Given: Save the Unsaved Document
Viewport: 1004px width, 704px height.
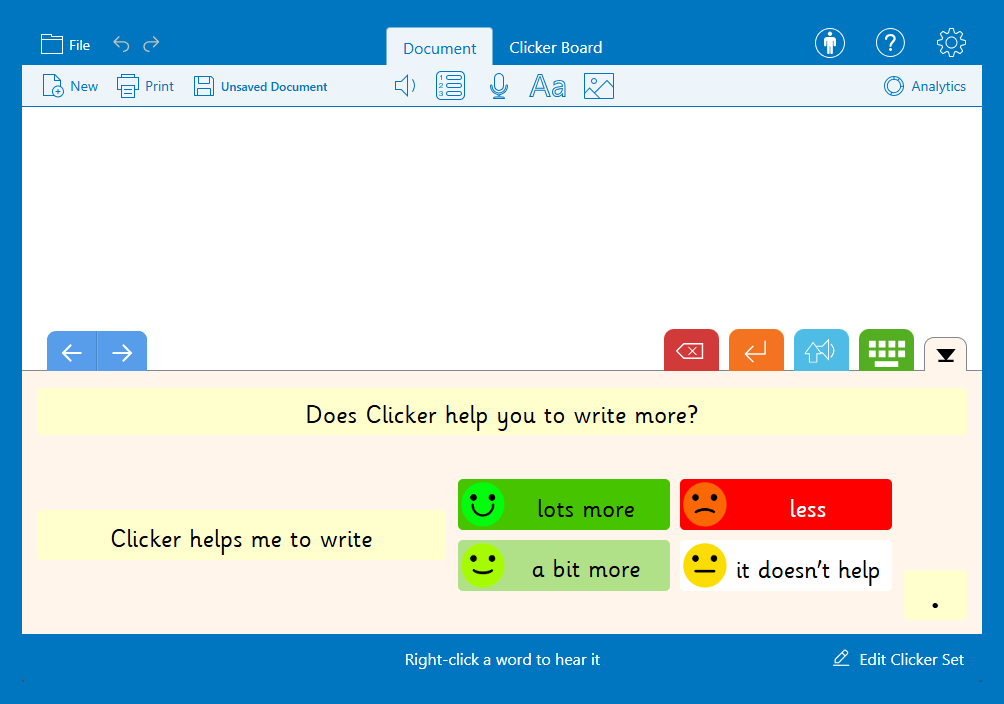Looking at the screenshot, I should click(x=261, y=86).
